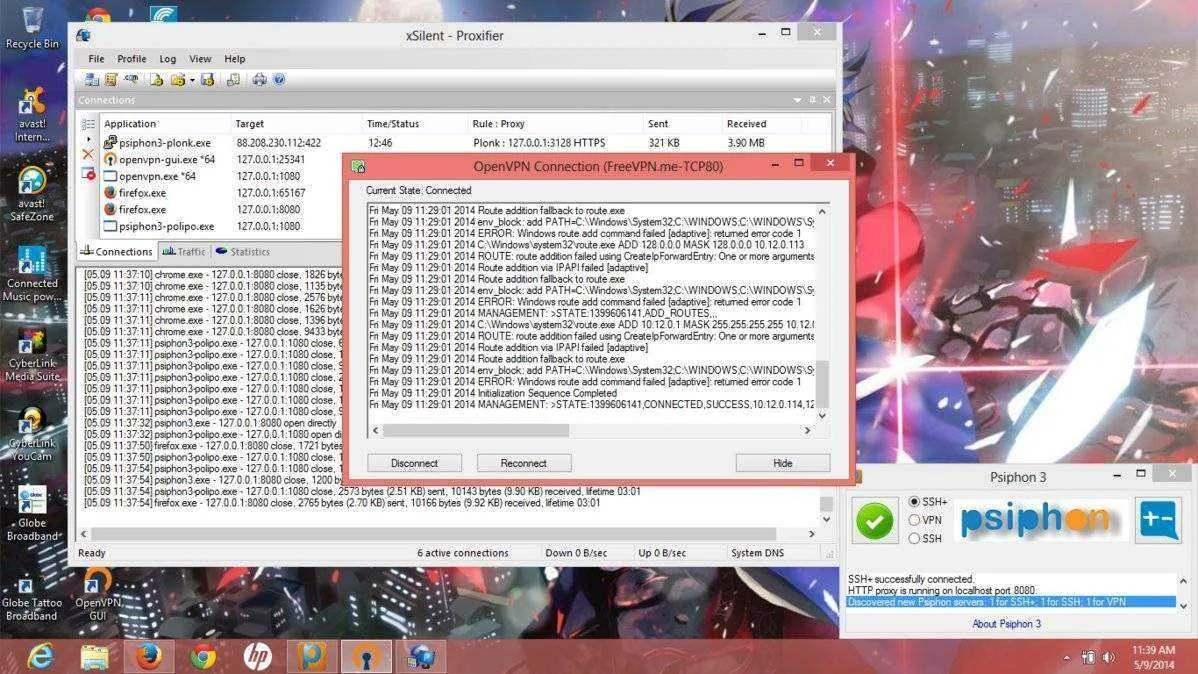Click the blue feedback speech-bubble button in Psiphon

pos(1158,520)
